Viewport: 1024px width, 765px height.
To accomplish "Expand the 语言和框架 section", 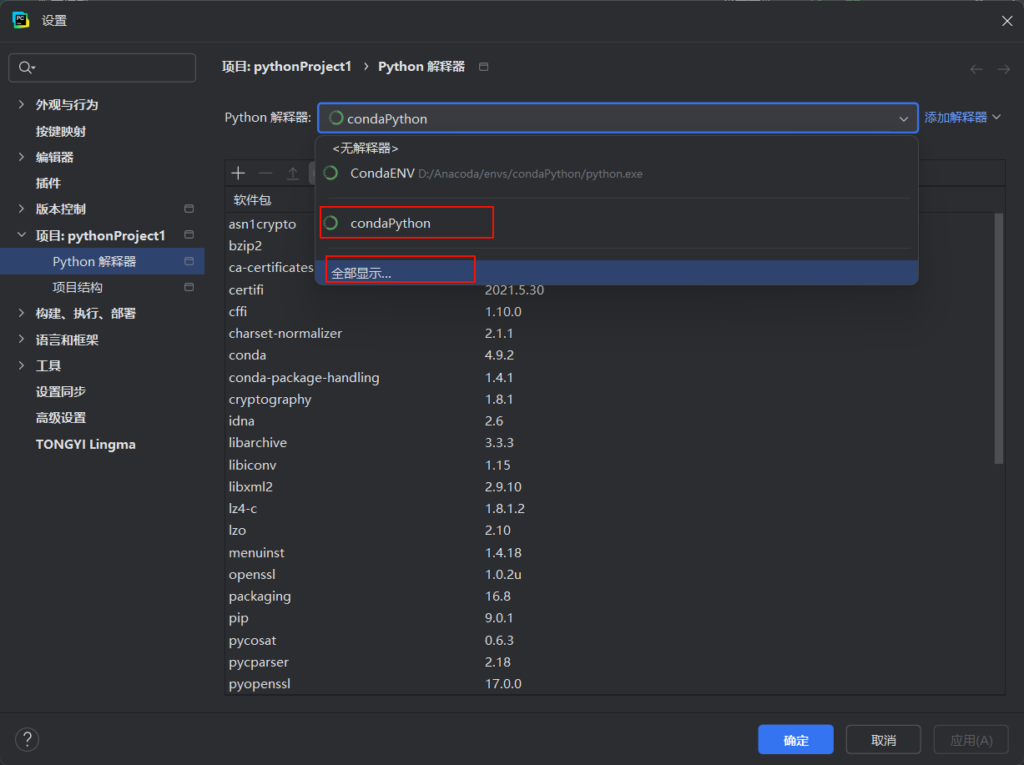I will tap(22, 339).
